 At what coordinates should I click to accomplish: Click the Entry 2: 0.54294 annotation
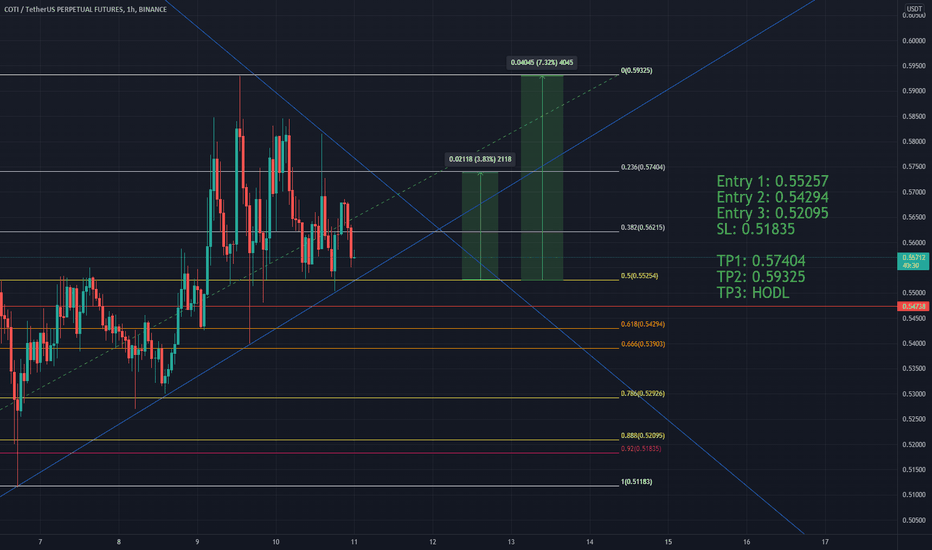(773, 197)
